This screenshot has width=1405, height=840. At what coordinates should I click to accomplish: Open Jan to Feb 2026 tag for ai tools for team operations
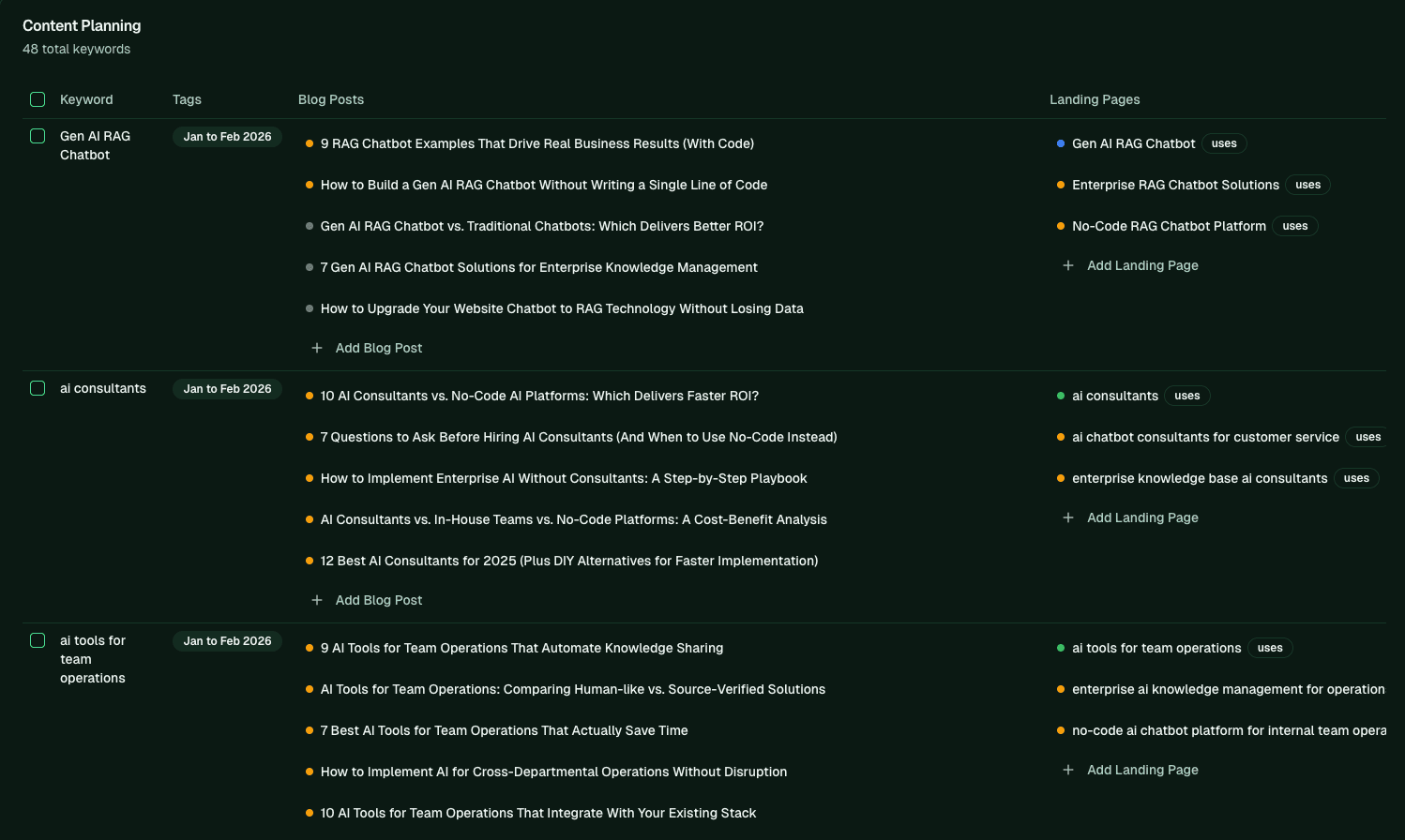click(227, 641)
